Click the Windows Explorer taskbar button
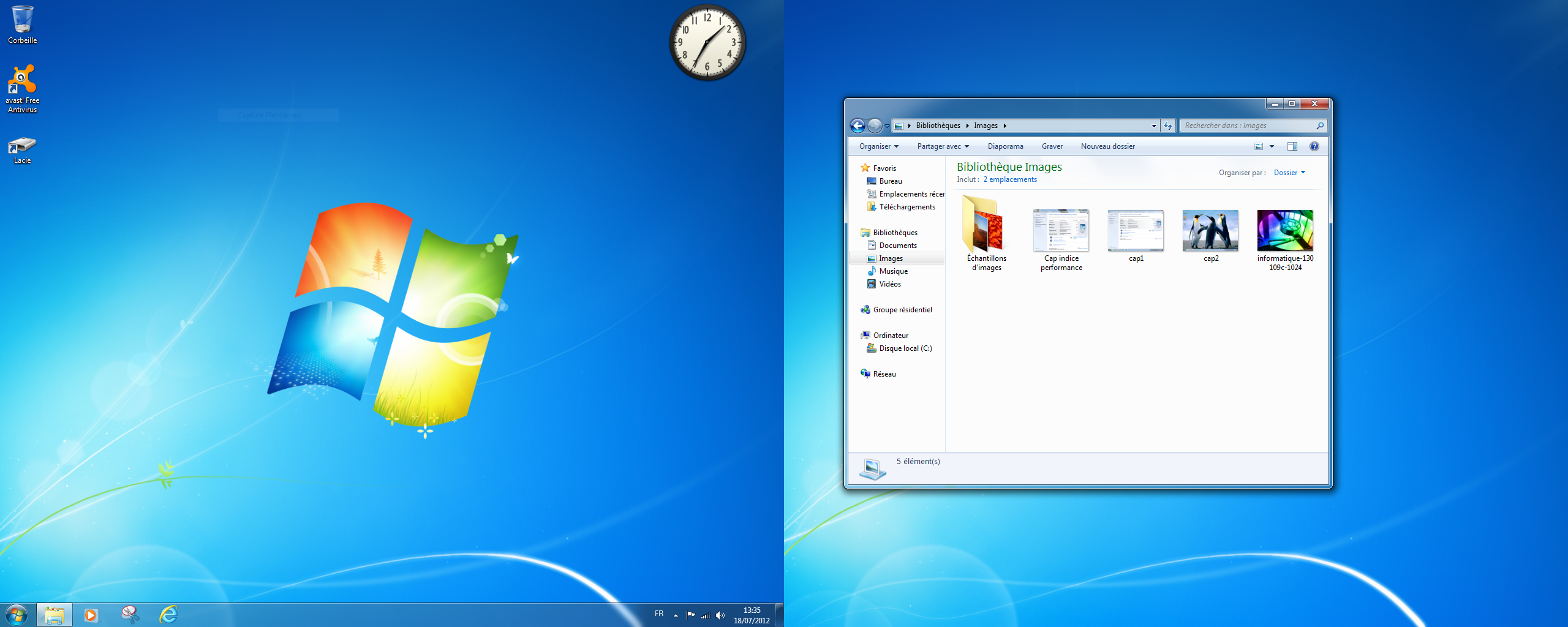This screenshot has width=1568, height=627. (x=55, y=615)
